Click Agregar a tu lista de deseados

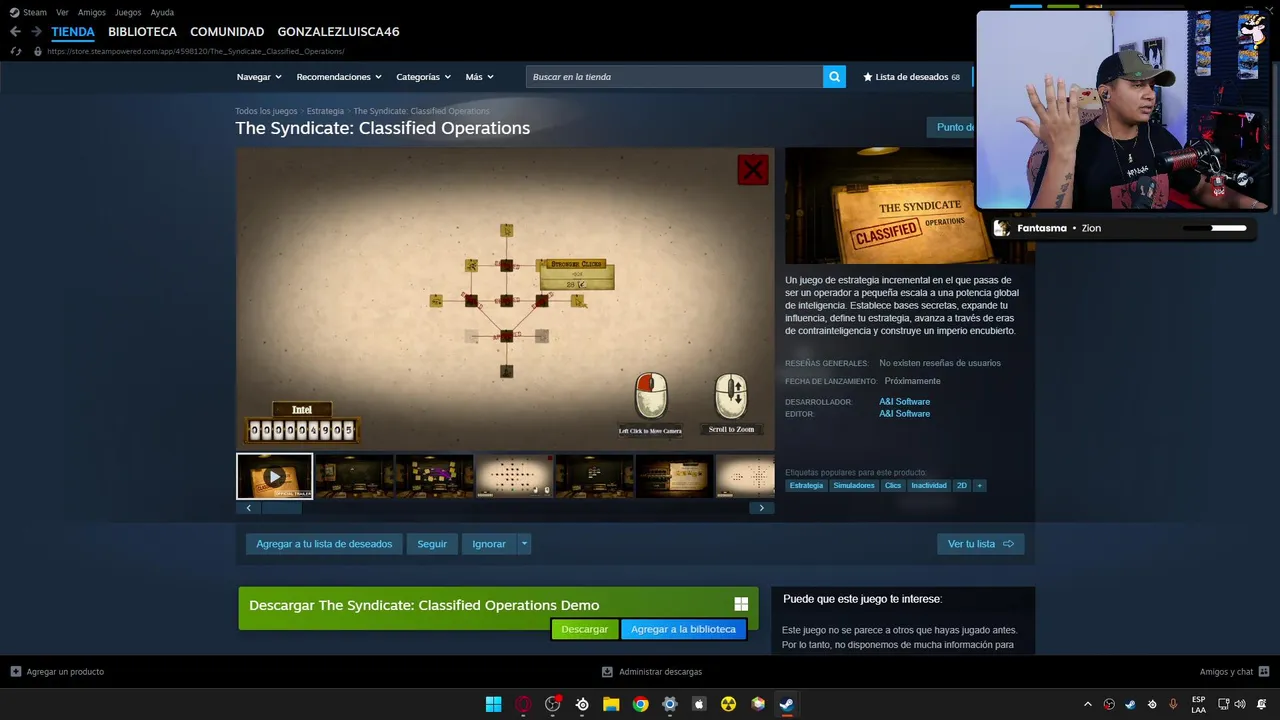click(324, 544)
